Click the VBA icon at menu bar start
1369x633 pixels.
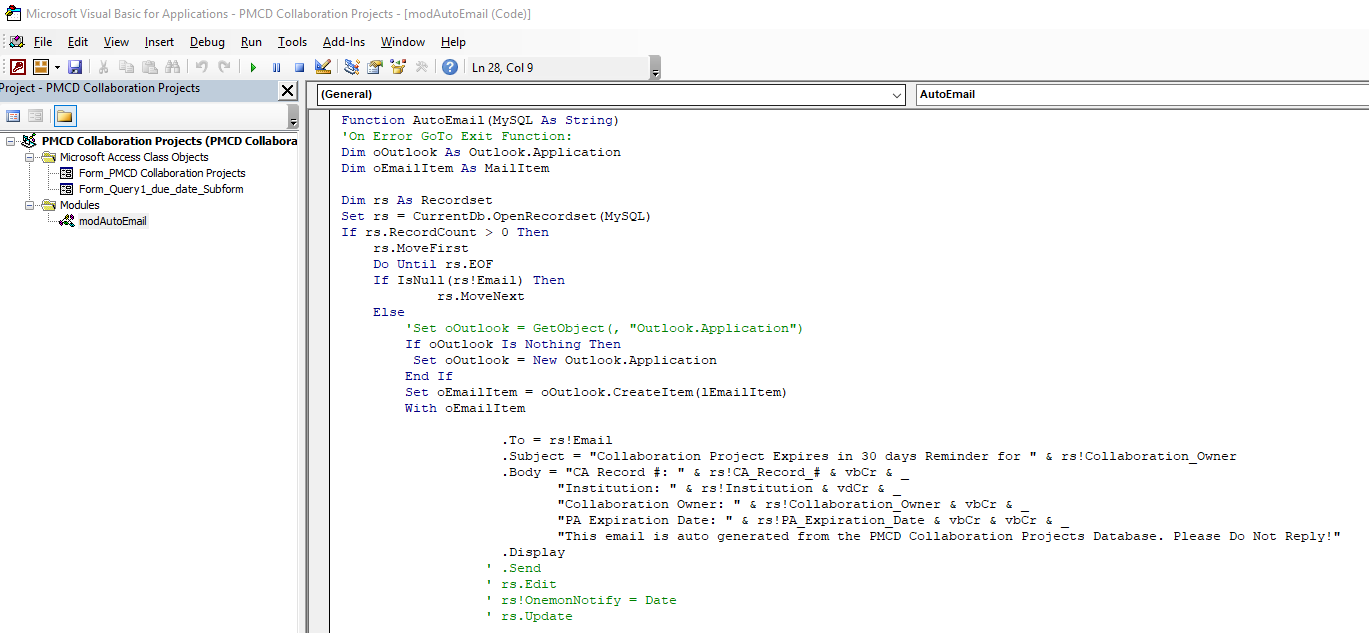pos(17,42)
